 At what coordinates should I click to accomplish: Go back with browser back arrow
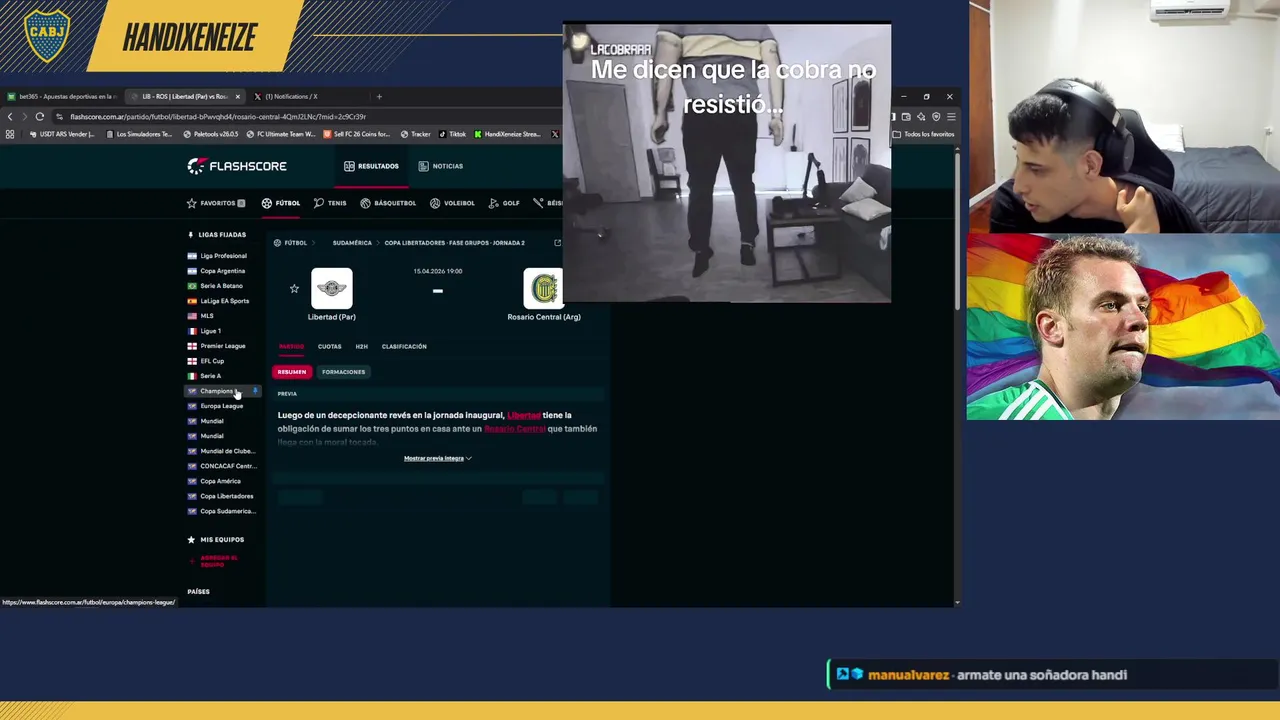(x=10, y=116)
